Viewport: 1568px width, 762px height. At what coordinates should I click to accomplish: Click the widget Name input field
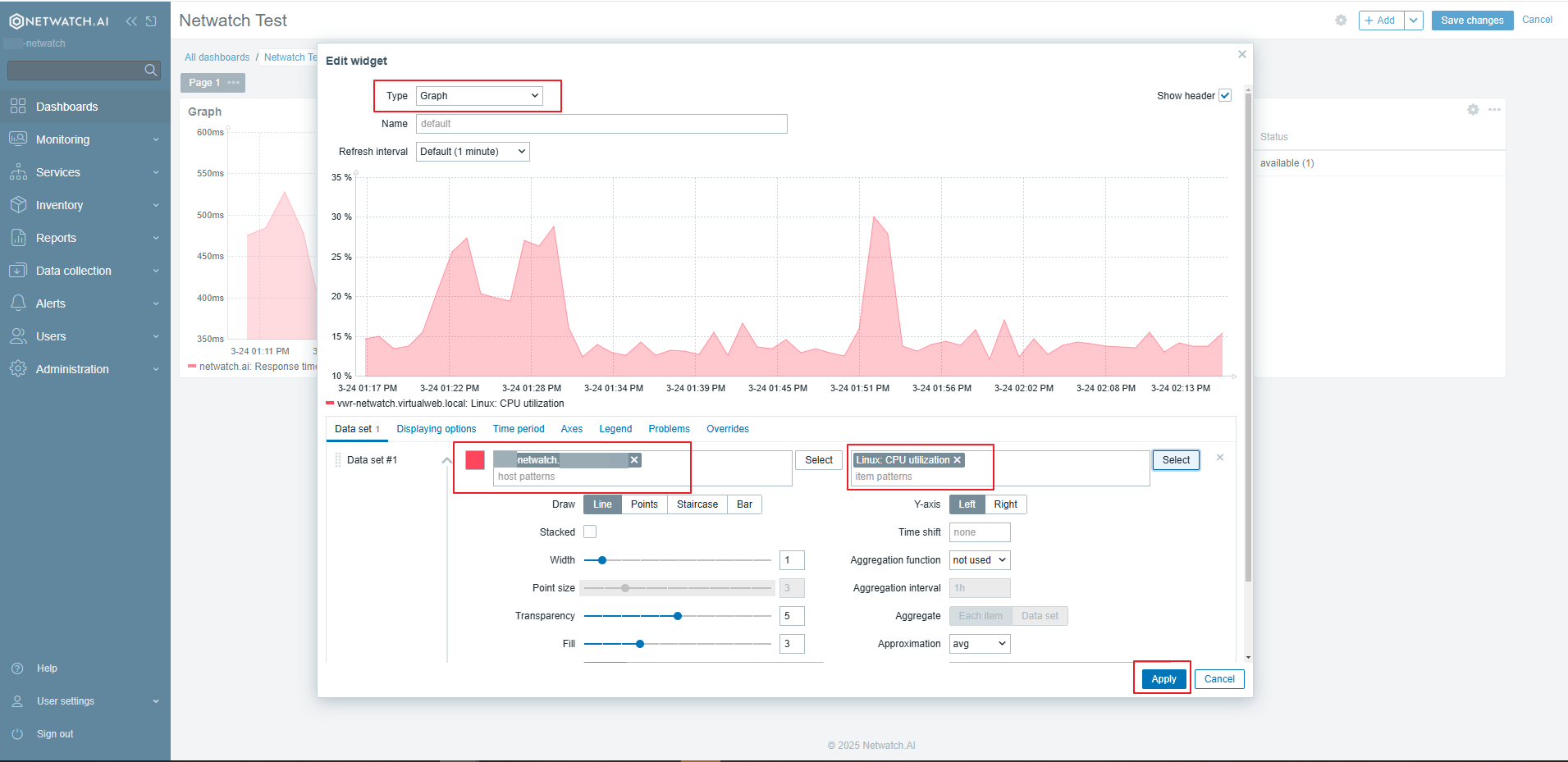(601, 123)
